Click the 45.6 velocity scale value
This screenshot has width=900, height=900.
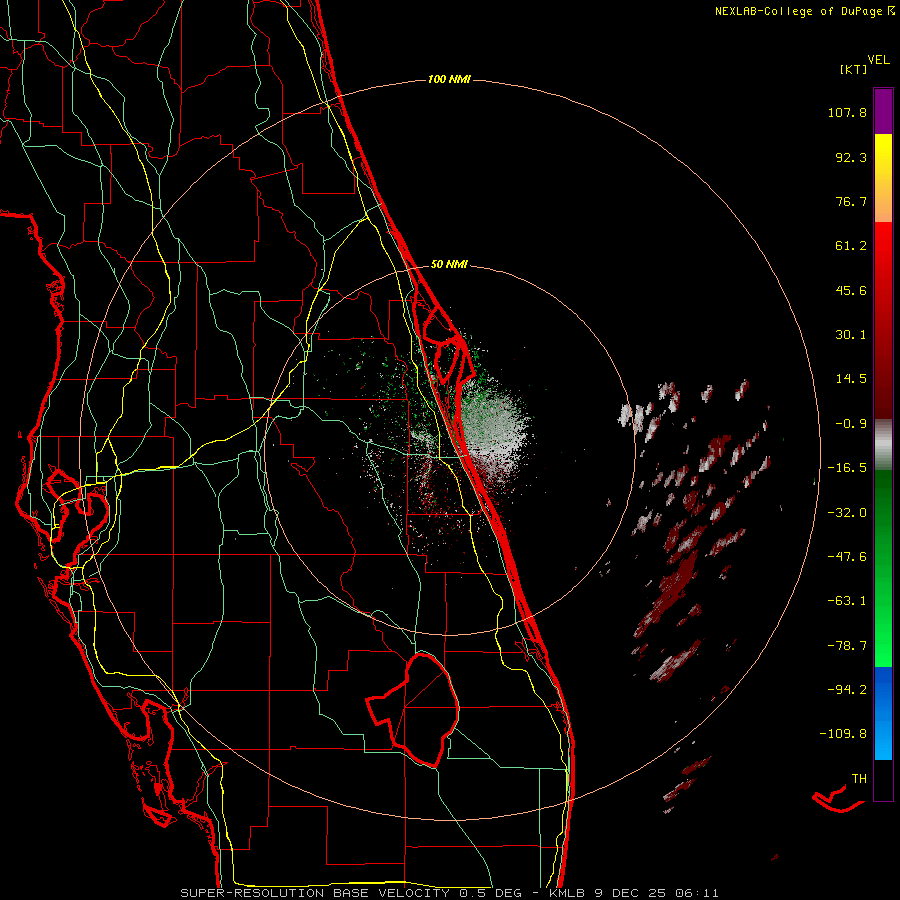[x=851, y=290]
